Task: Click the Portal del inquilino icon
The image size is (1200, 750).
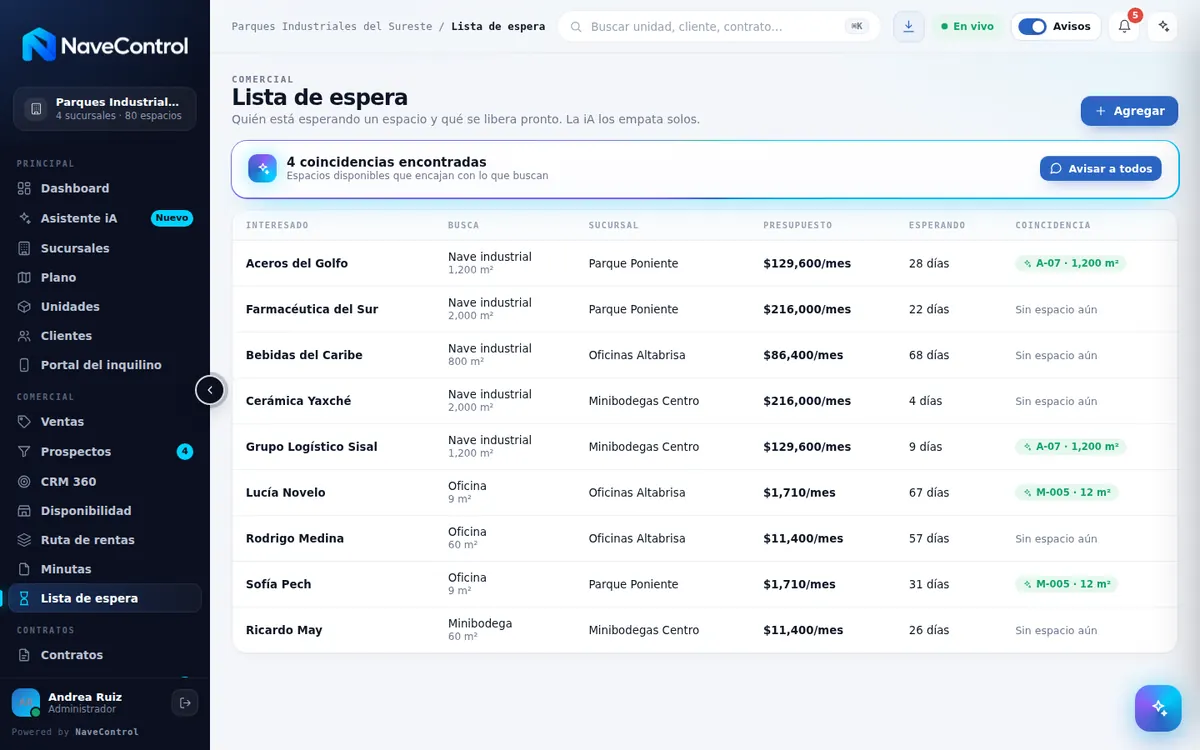Action: tap(25, 365)
